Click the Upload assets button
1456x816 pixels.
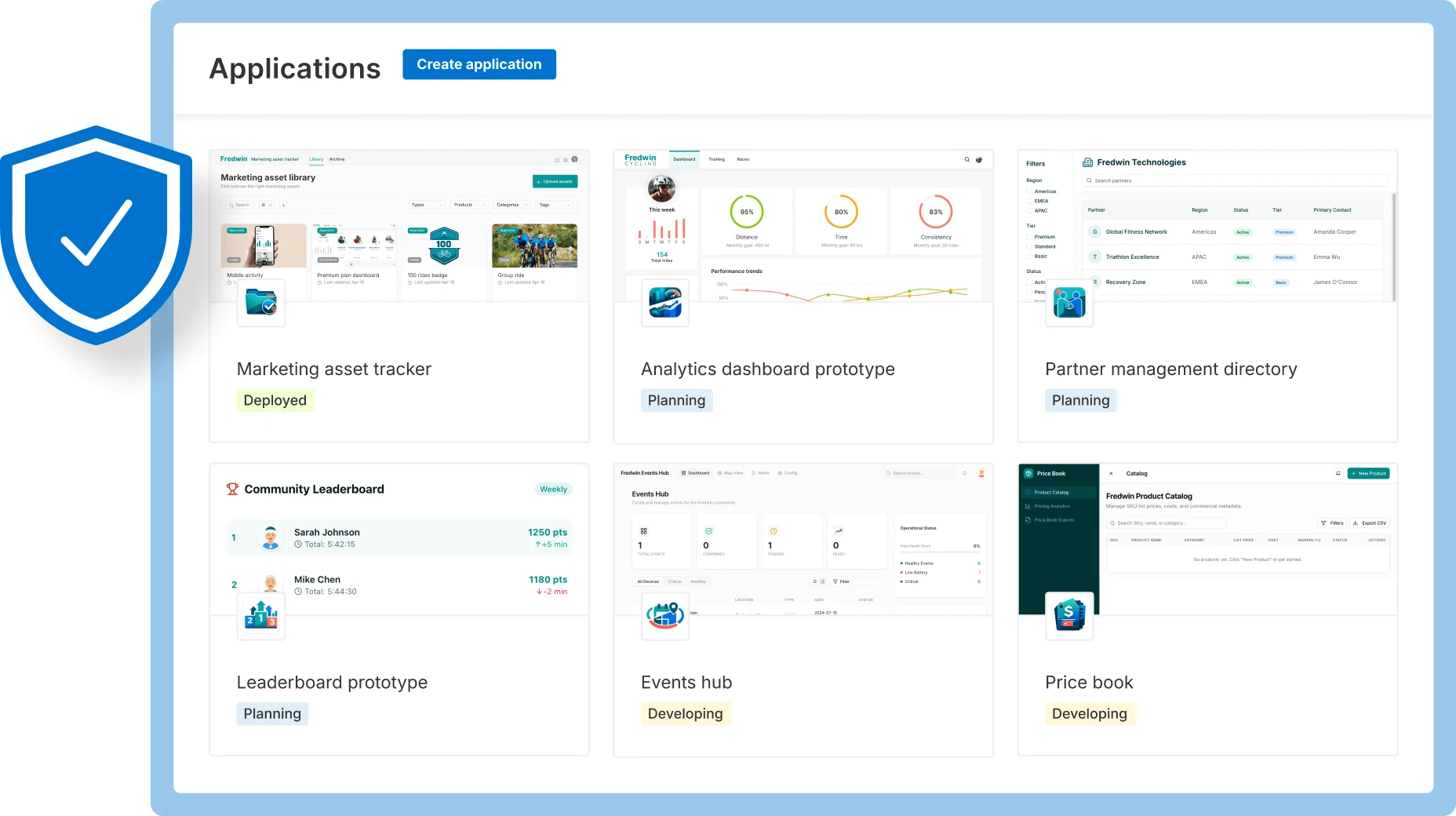click(555, 181)
